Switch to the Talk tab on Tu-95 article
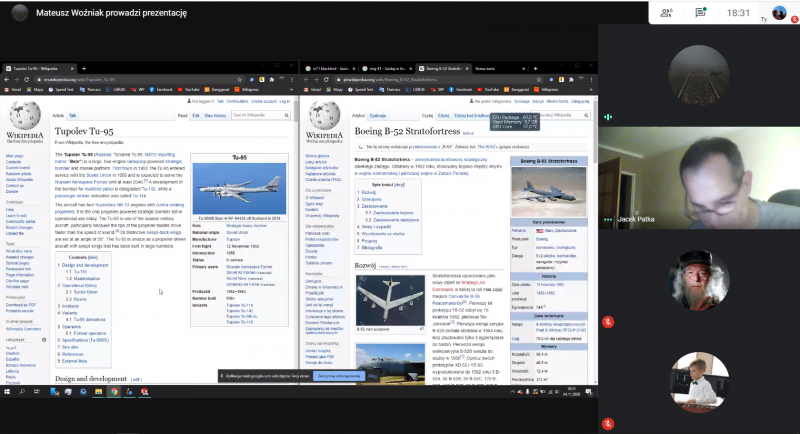 [x=73, y=116]
